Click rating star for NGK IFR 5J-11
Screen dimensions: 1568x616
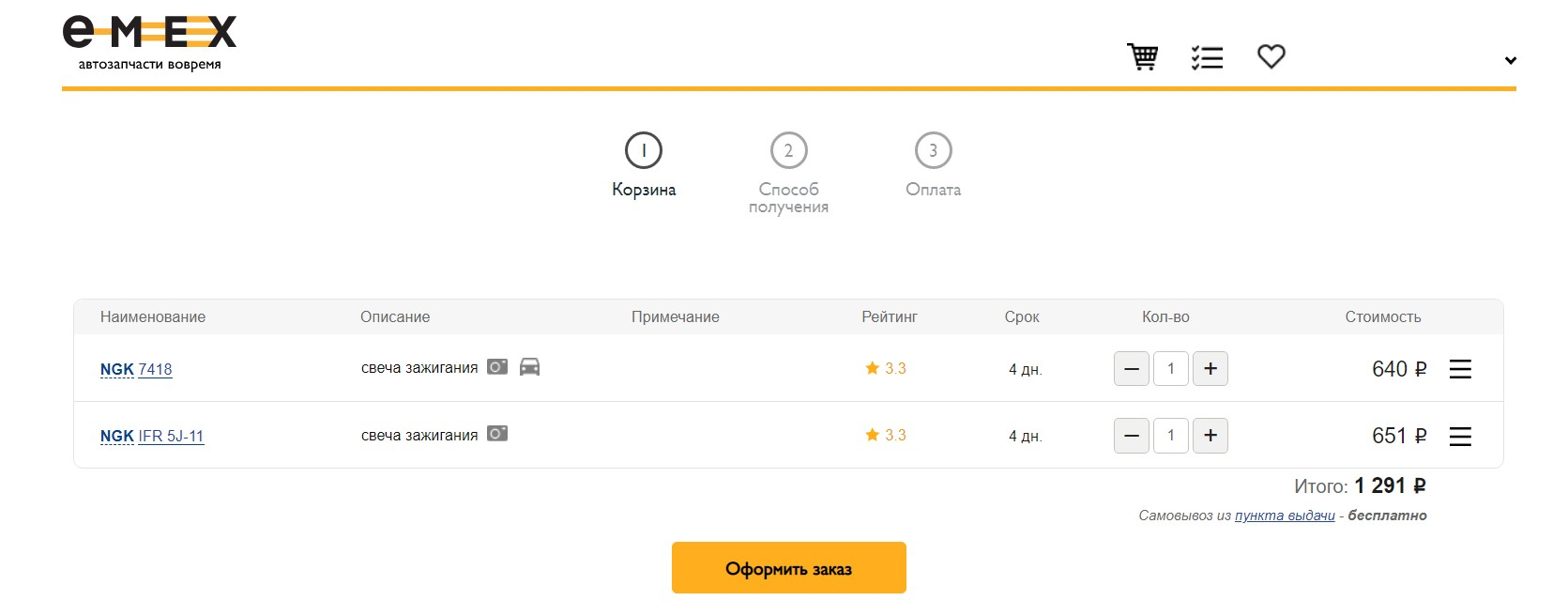872,435
